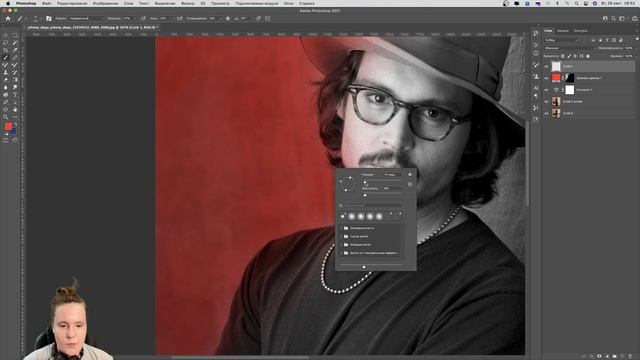Select the Hand tool

(x=15, y=109)
